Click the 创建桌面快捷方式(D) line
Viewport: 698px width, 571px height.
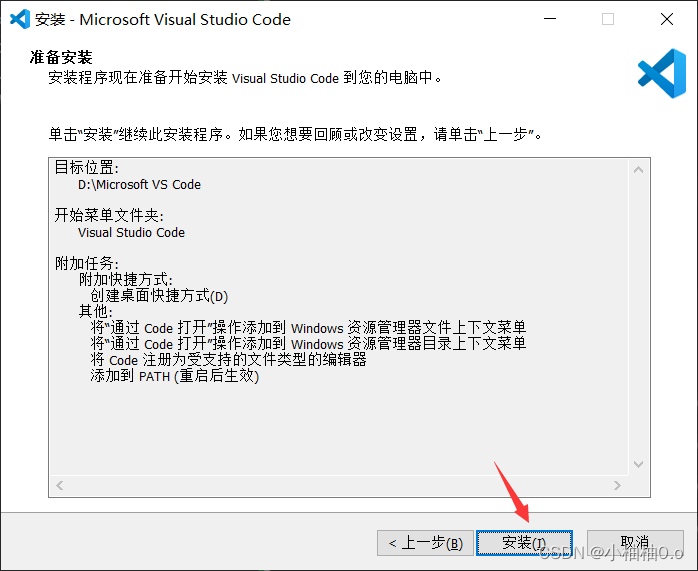tap(159, 296)
